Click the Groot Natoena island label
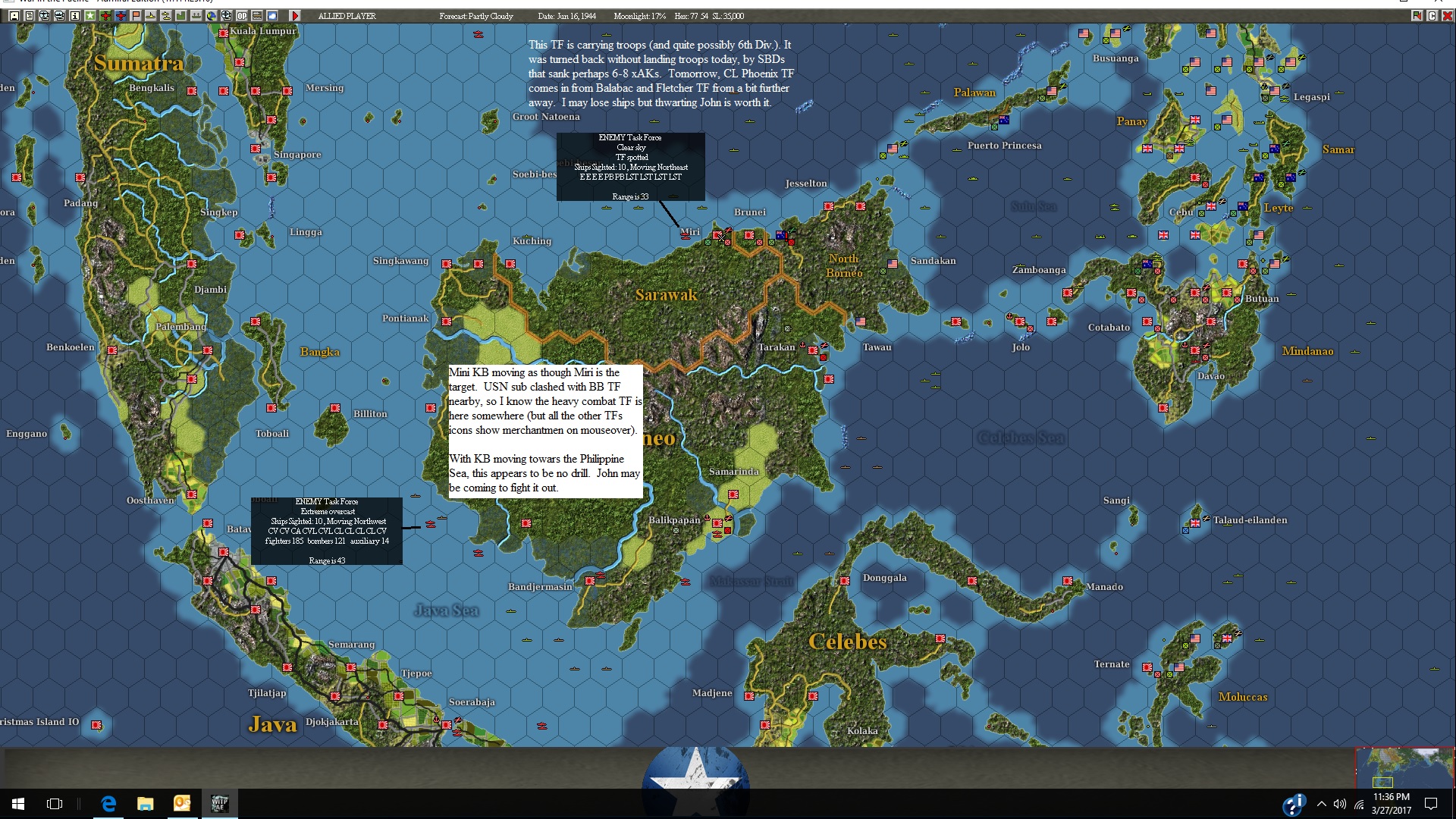The height and width of the screenshot is (819, 1456). [546, 117]
